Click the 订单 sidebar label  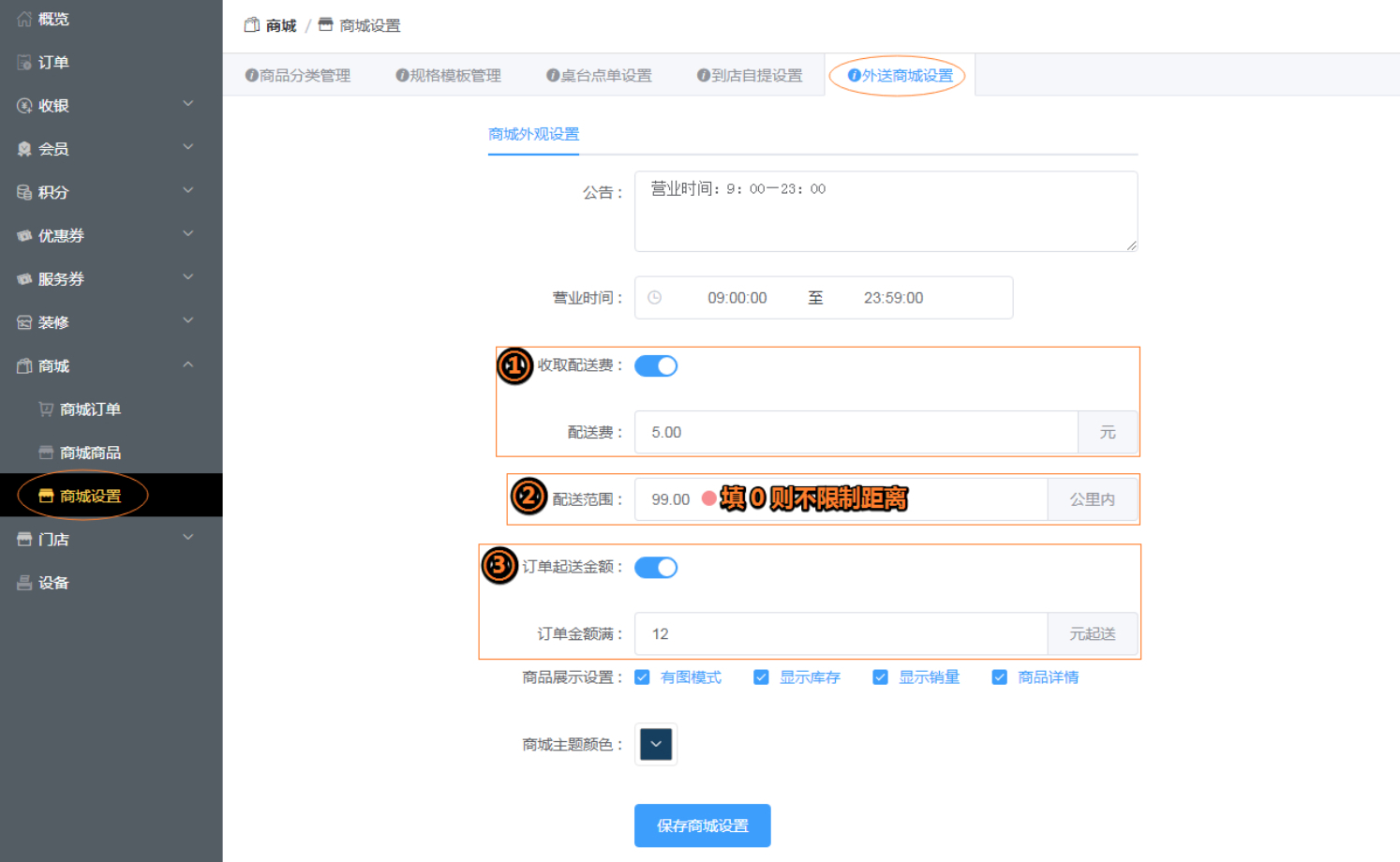(53, 63)
